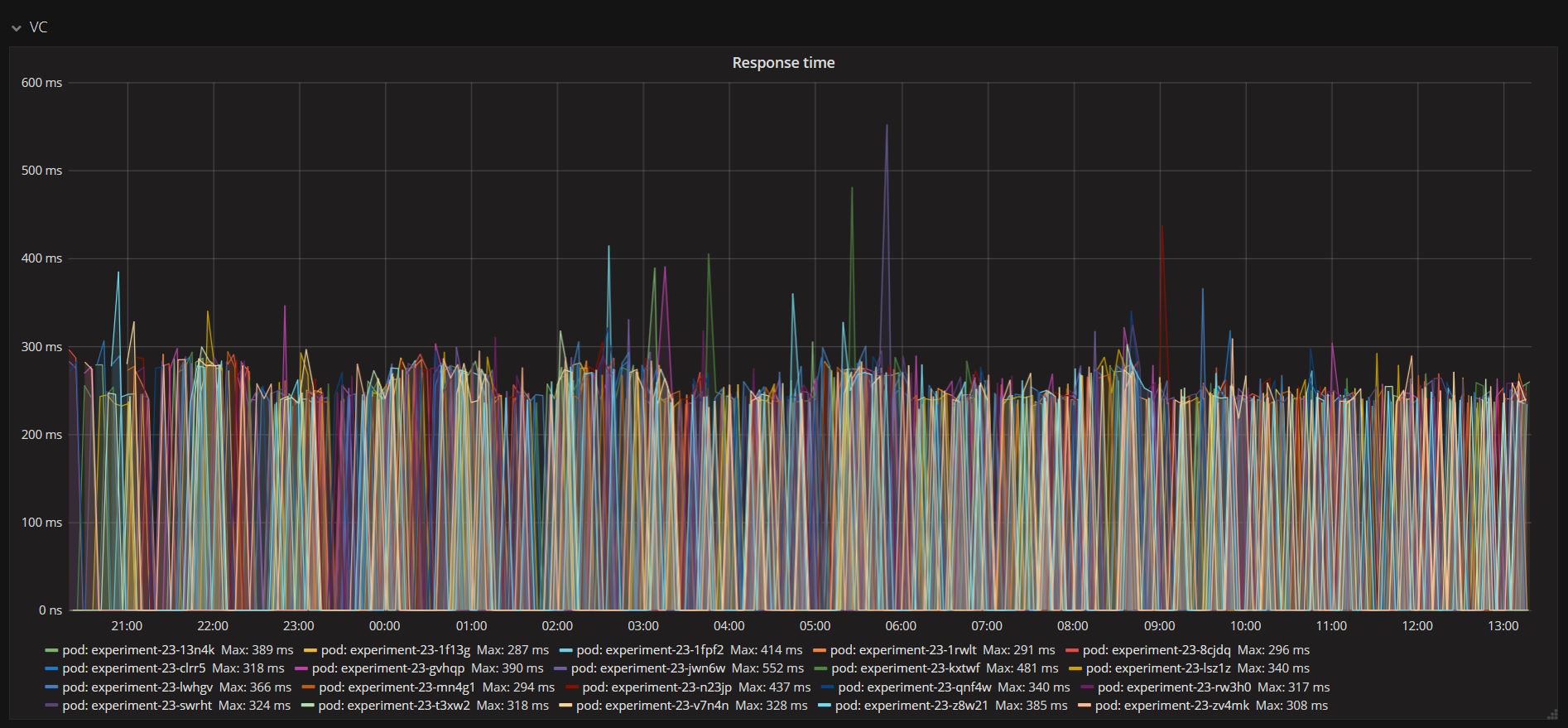
Task: Select the experiment-23-swrht legend label
Action: [x=137, y=706]
